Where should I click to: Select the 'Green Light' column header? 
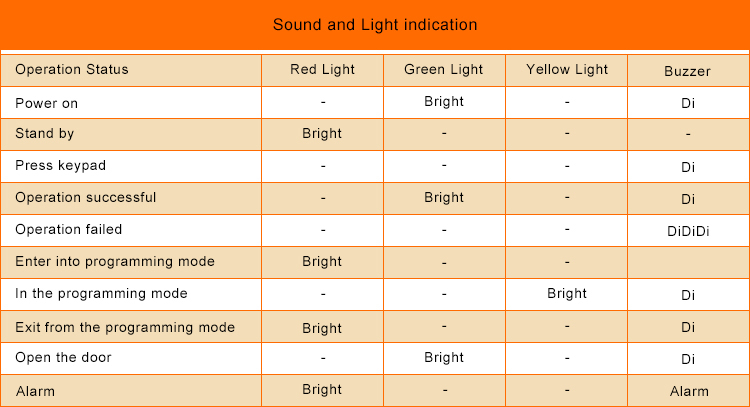[x=444, y=70]
